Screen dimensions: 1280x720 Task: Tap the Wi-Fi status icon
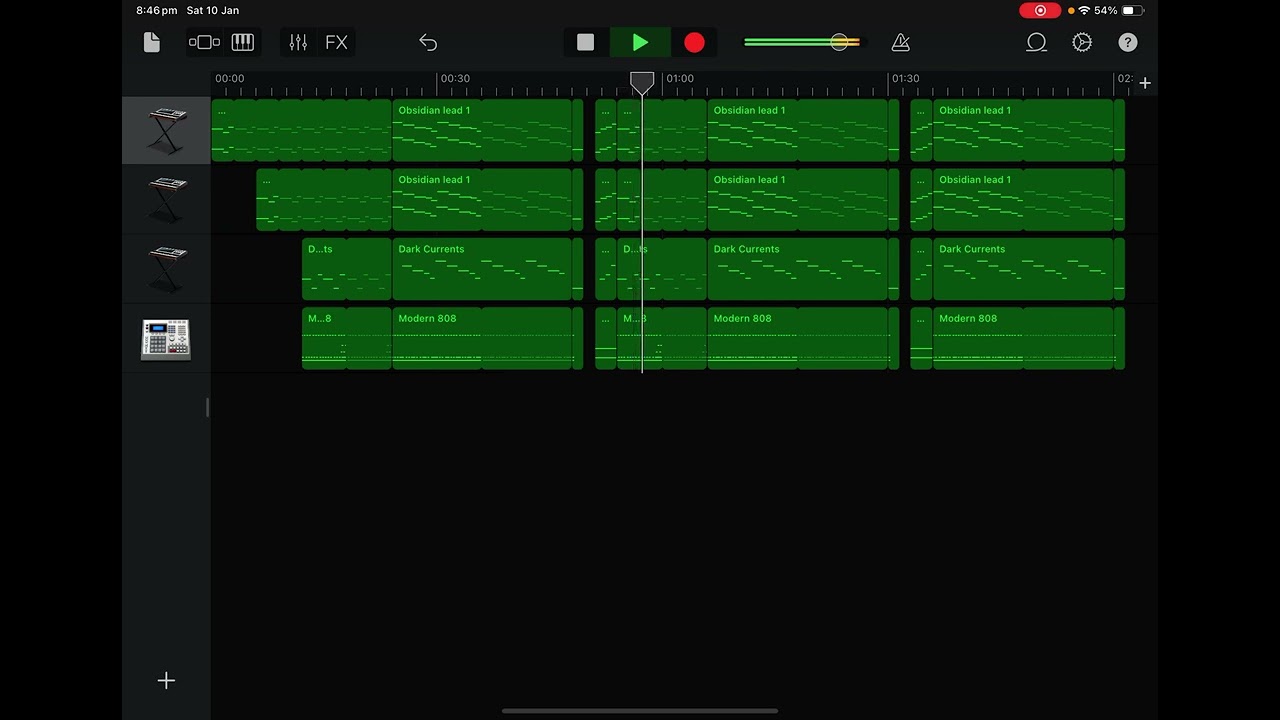tap(1084, 10)
